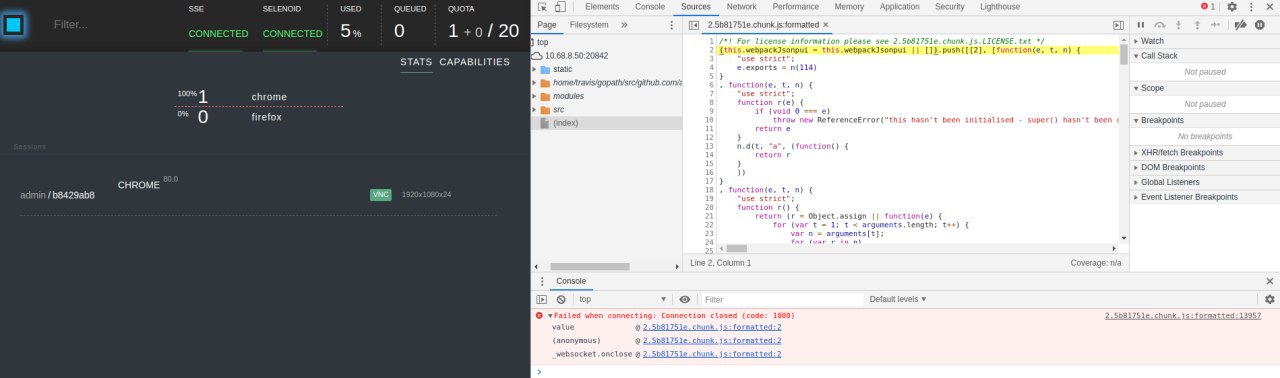Switch to the Performance tab

796,7
